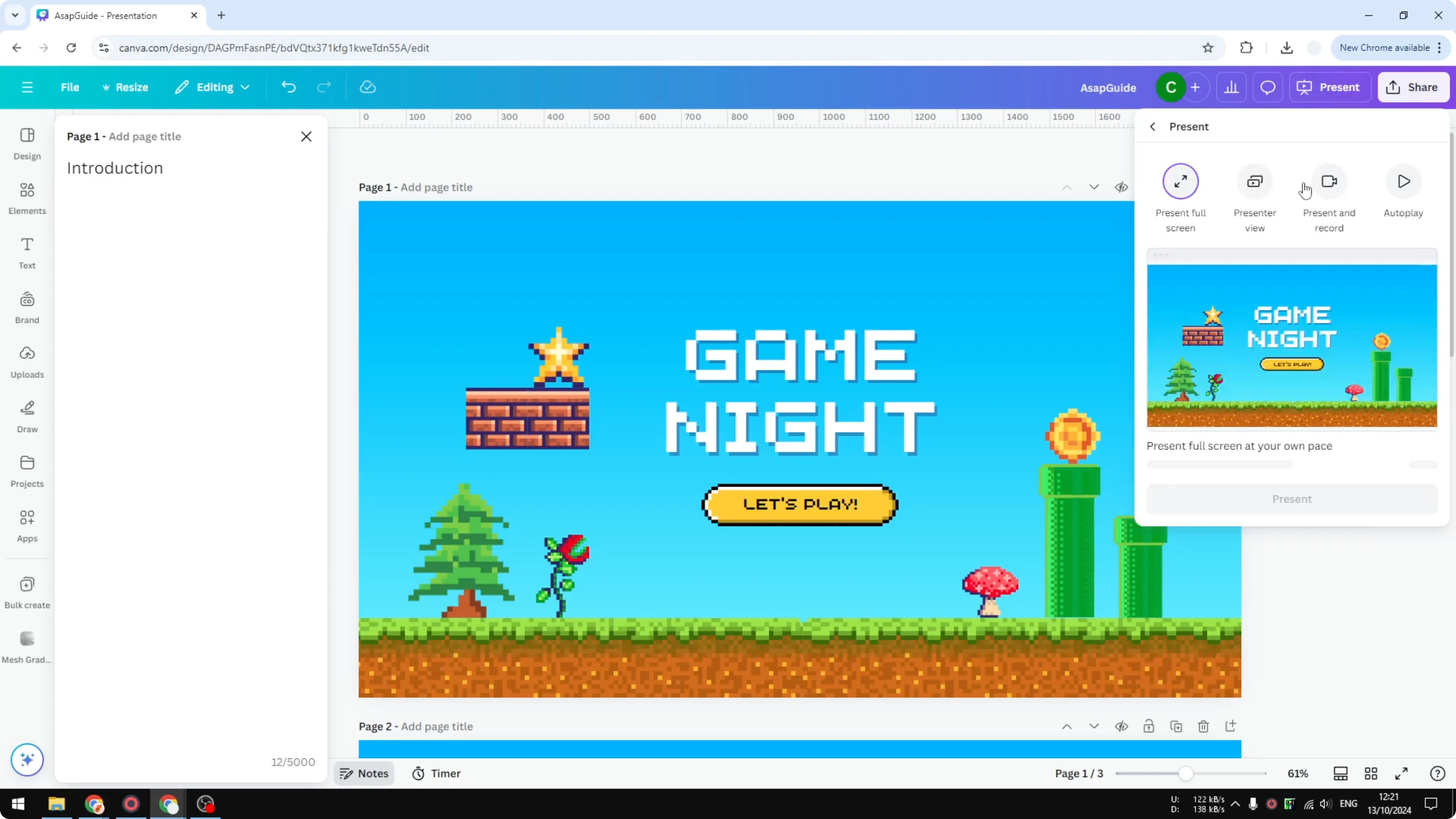The height and width of the screenshot is (819, 1456).
Task: Open the Elements panel
Action: [x=27, y=198]
